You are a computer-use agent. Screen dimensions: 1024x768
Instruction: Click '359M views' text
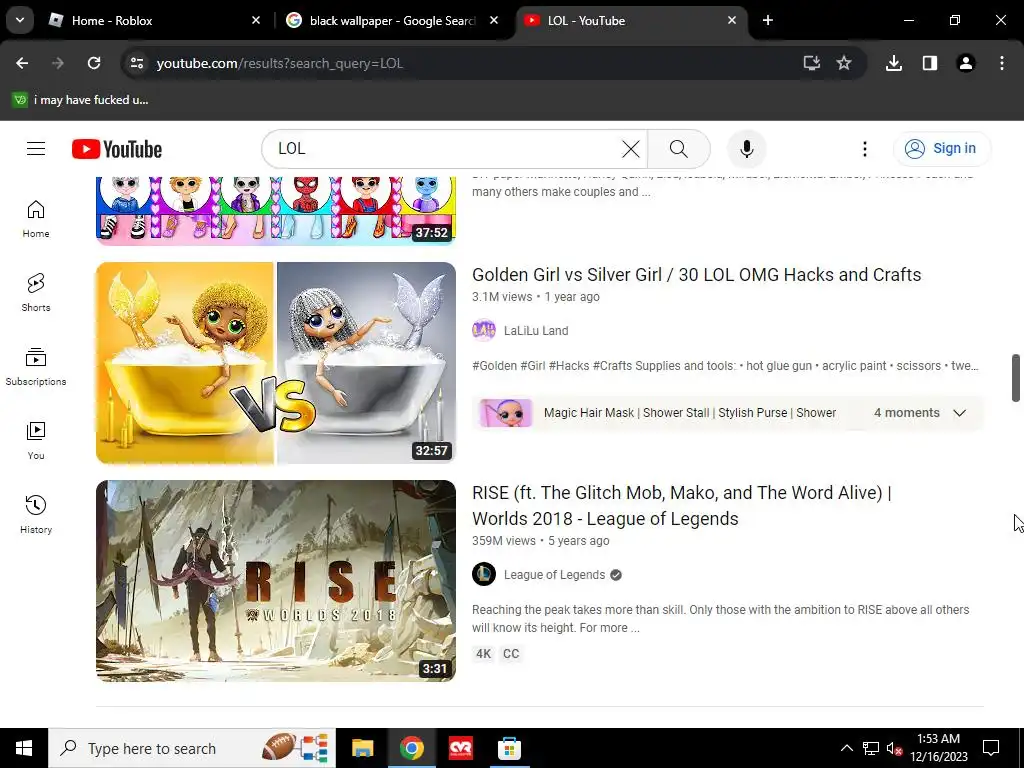click(504, 541)
